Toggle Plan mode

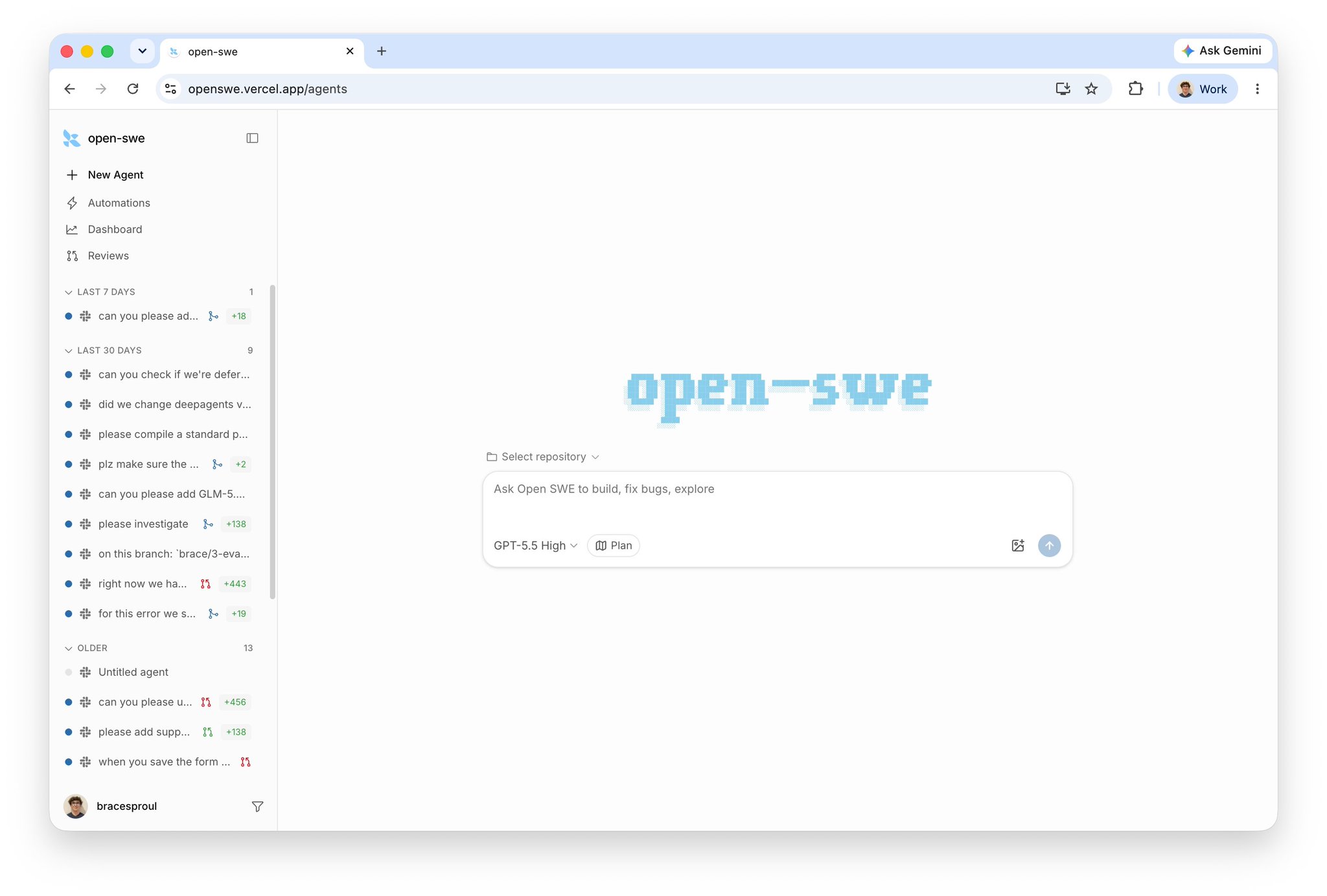(x=613, y=546)
